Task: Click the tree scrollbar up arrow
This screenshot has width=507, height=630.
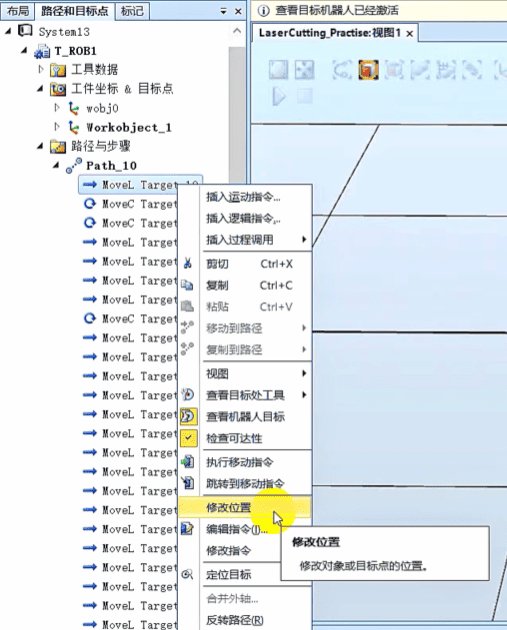Action: pyautogui.click(x=237, y=31)
